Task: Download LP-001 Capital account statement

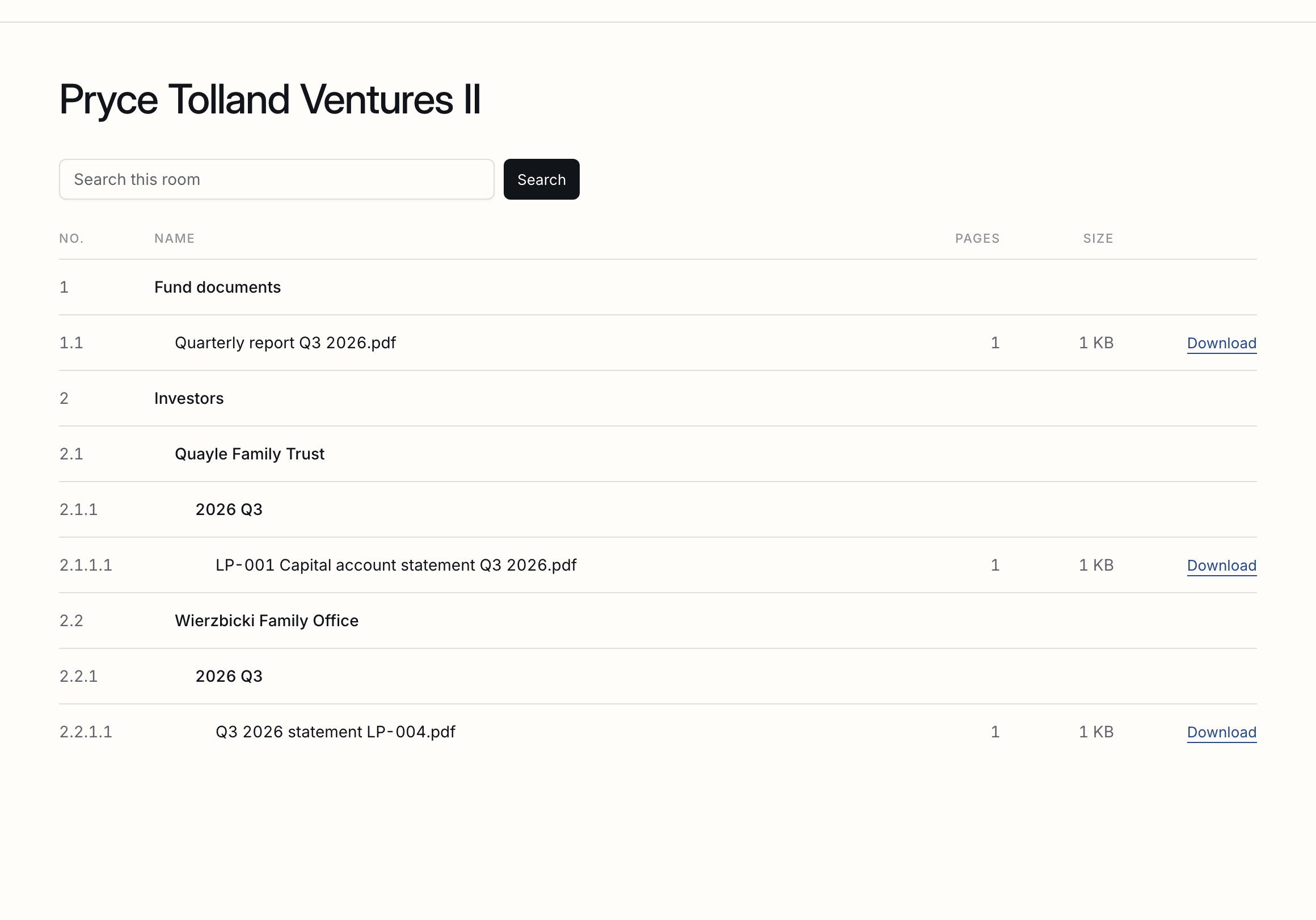Action: pyautogui.click(x=1221, y=565)
